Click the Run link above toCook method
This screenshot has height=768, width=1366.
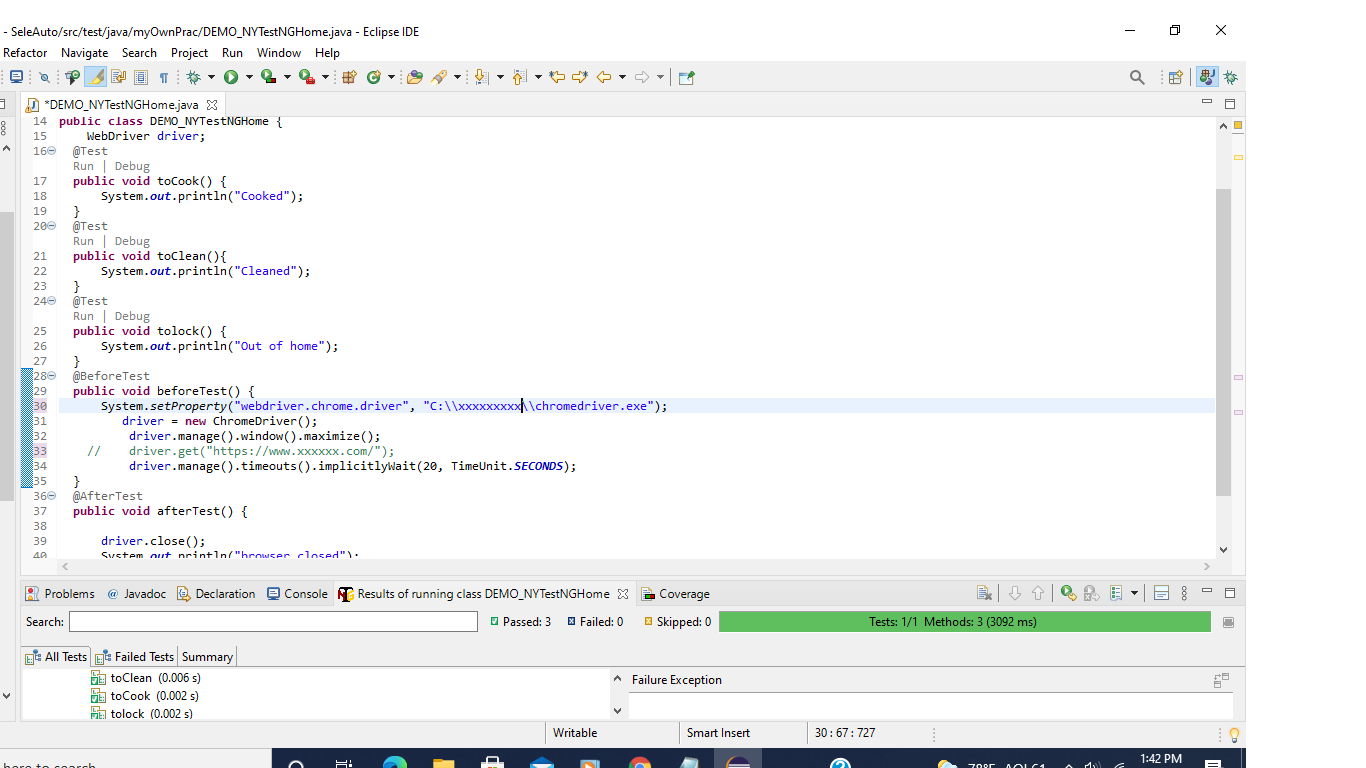tap(84, 165)
